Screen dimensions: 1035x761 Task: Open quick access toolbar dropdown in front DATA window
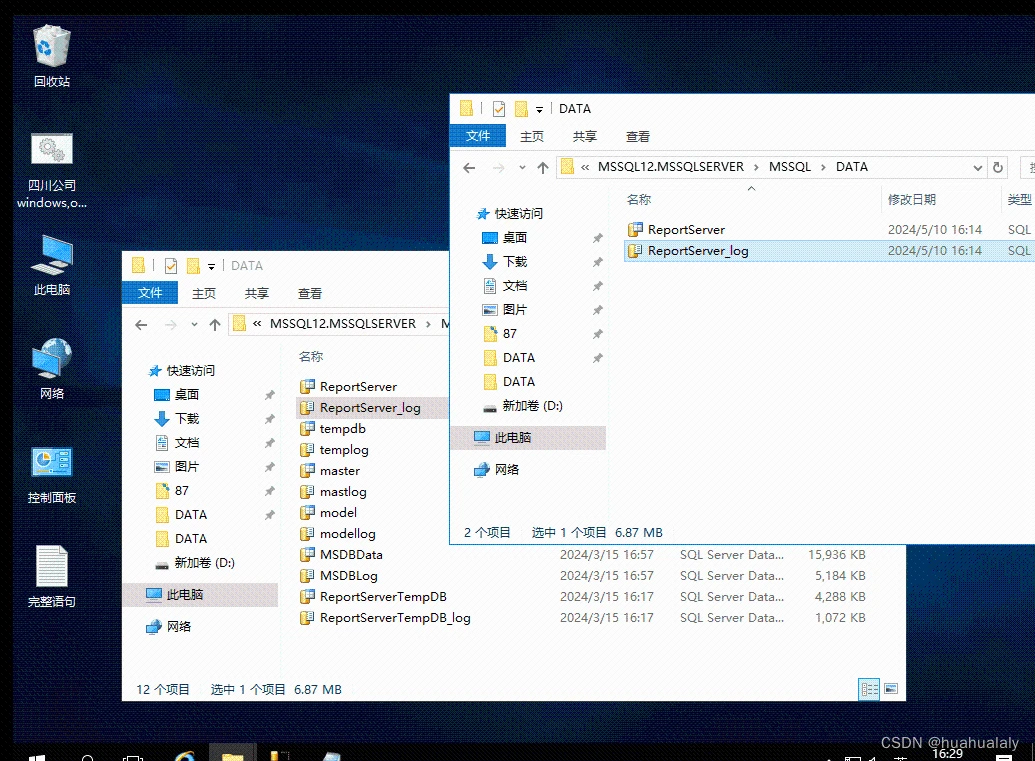539,110
